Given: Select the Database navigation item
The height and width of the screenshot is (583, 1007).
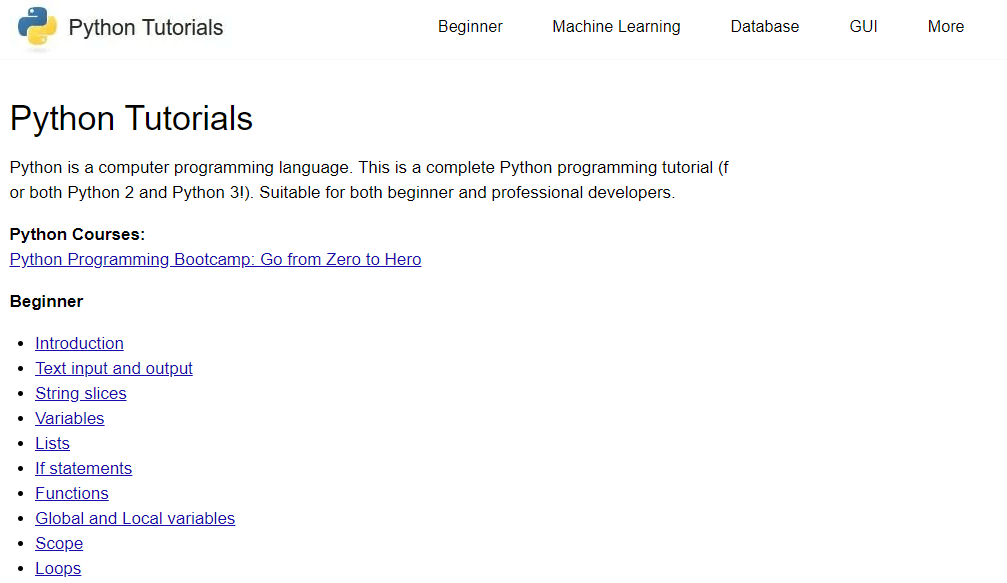Looking at the screenshot, I should coord(764,26).
